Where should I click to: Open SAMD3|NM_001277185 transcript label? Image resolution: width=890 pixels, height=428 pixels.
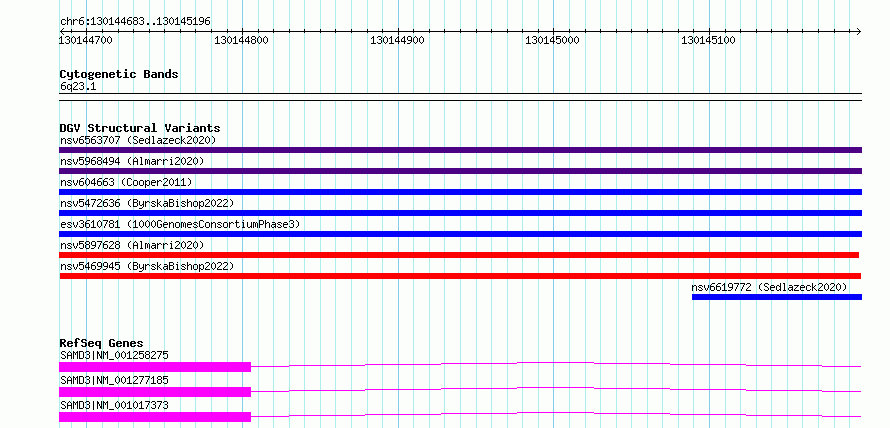click(x=114, y=380)
